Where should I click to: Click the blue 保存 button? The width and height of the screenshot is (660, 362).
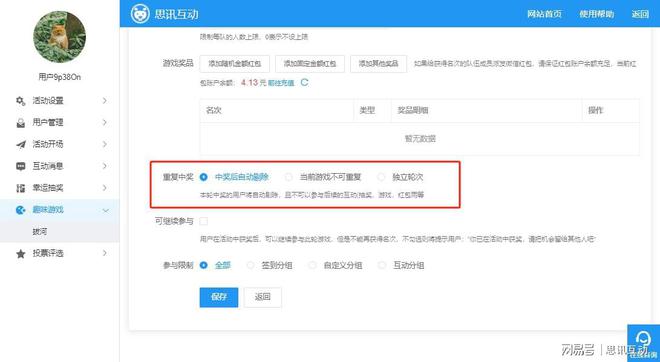(219, 297)
